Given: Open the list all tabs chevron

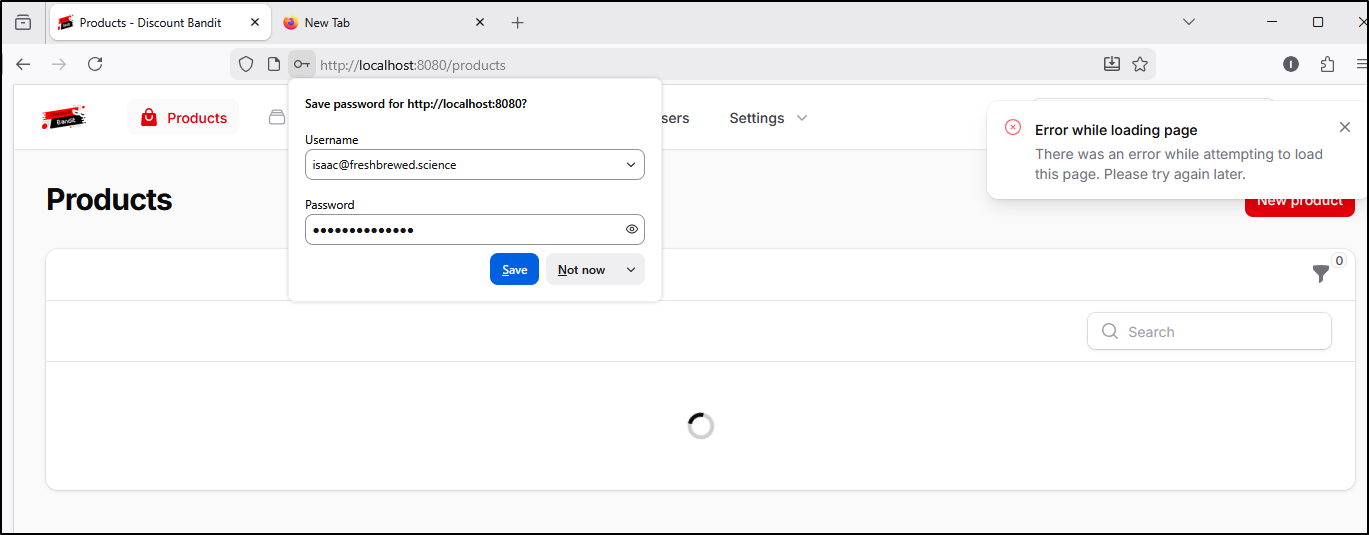Looking at the screenshot, I should pos(1189,22).
